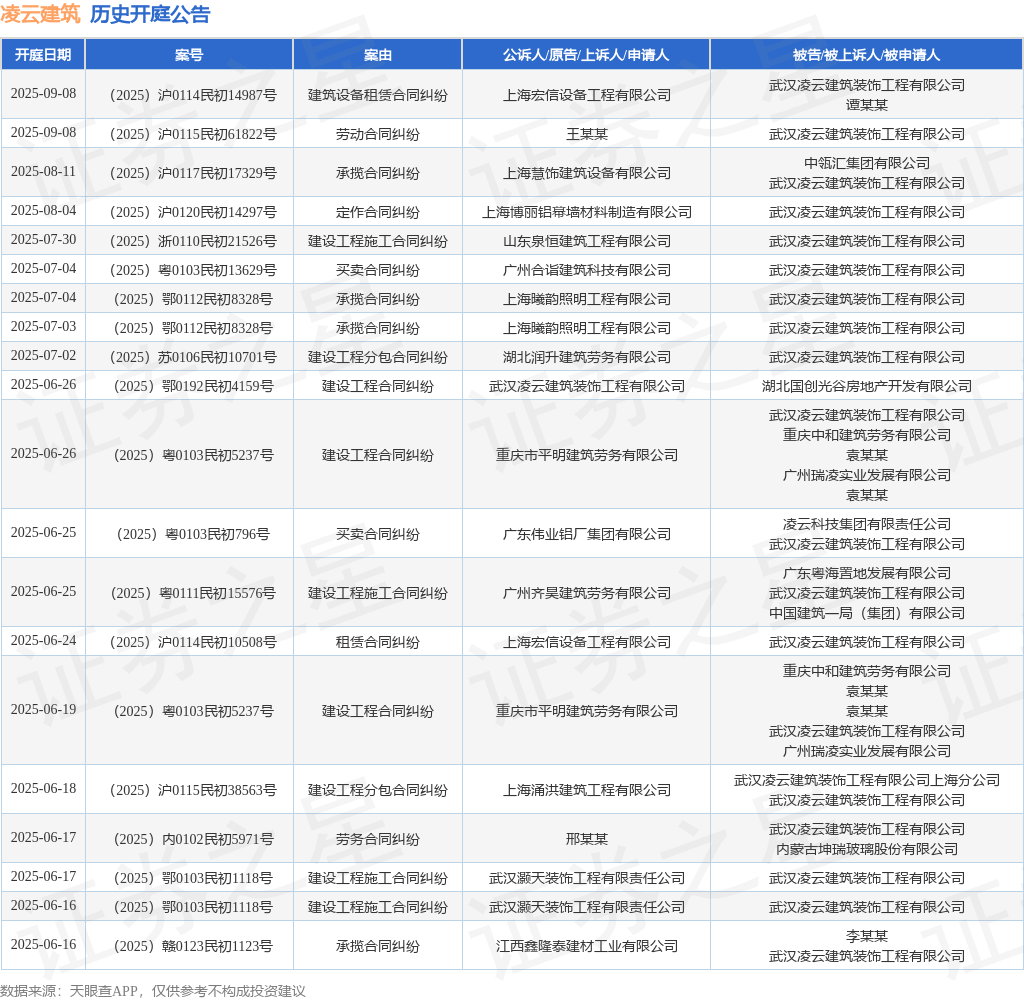Click defendant 谭某某
The width and height of the screenshot is (1024, 1000).
click(867, 105)
